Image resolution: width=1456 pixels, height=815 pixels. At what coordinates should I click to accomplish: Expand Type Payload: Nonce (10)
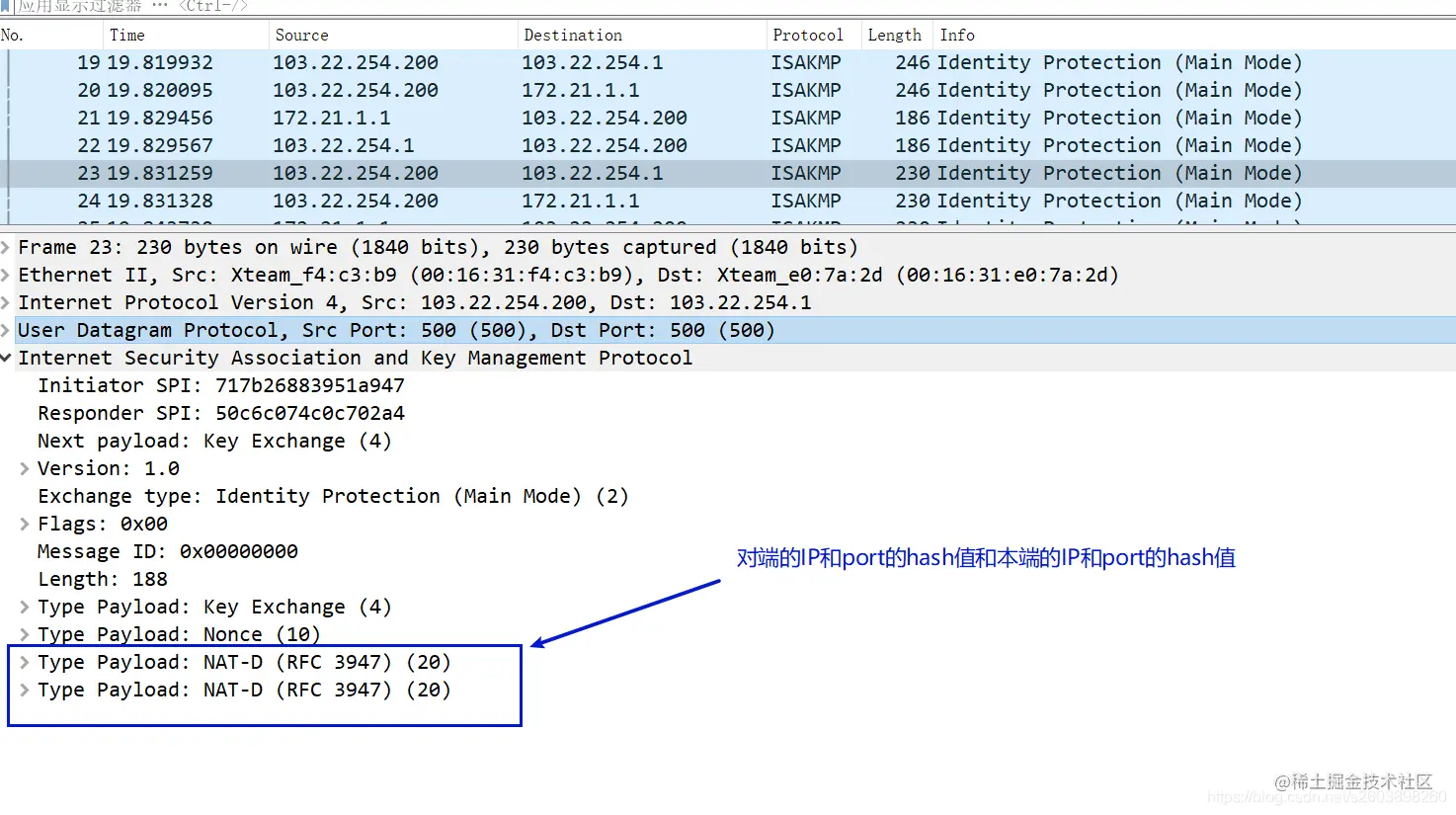(25, 634)
